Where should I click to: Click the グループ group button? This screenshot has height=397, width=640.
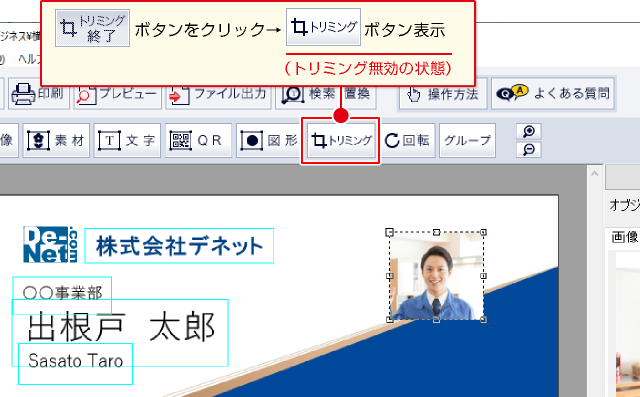point(467,140)
